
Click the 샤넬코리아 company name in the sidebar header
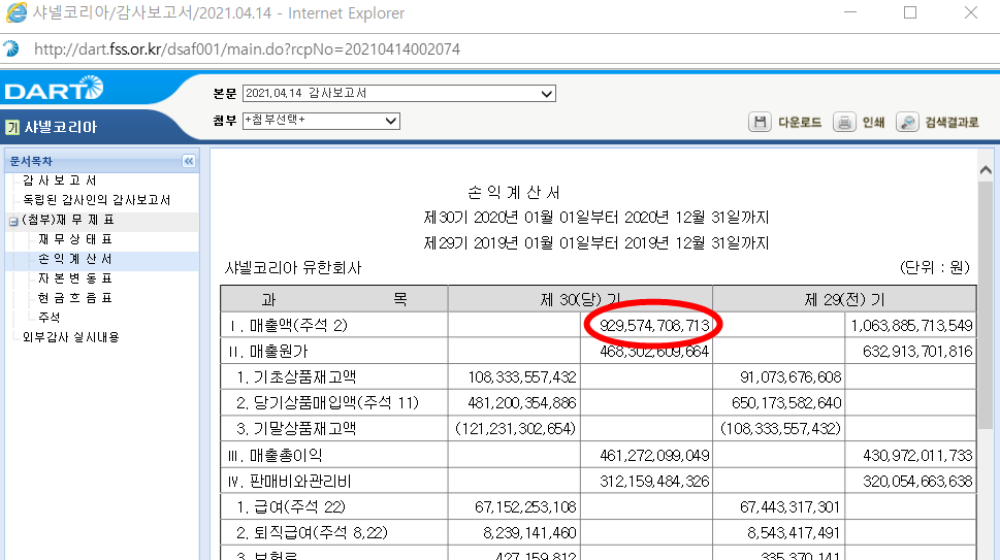(x=61, y=127)
